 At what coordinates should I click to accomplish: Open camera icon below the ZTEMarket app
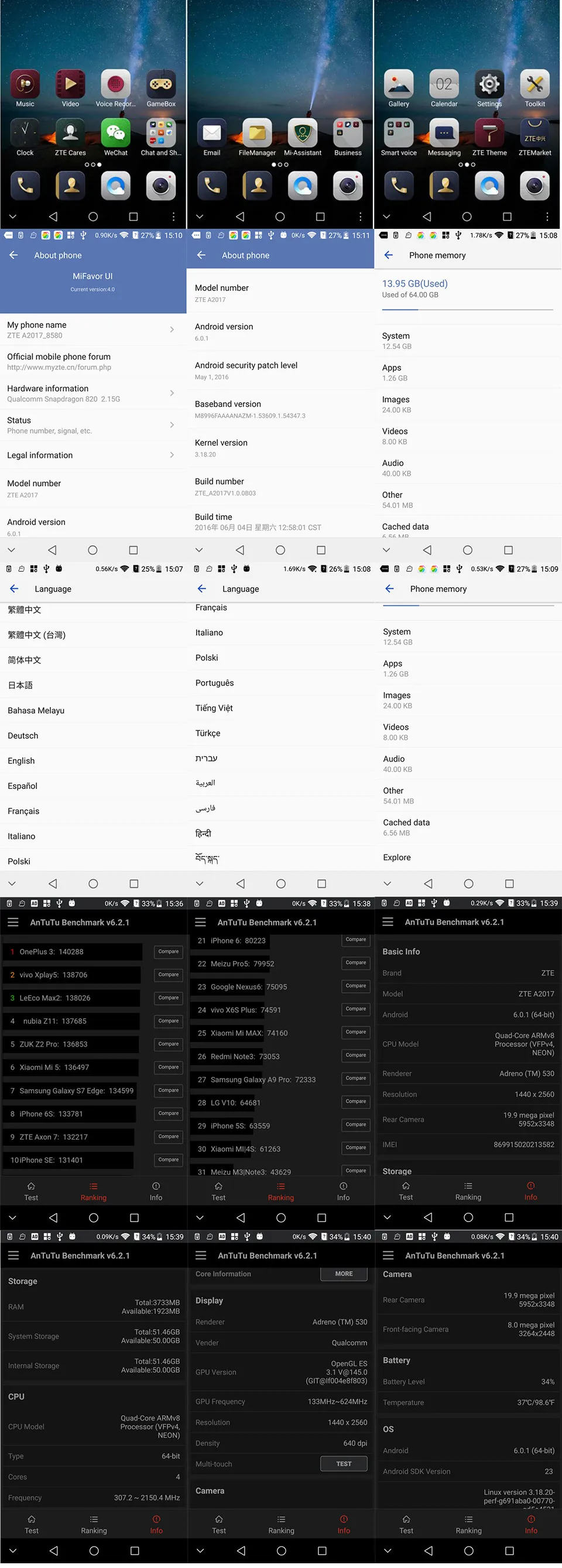[x=534, y=186]
